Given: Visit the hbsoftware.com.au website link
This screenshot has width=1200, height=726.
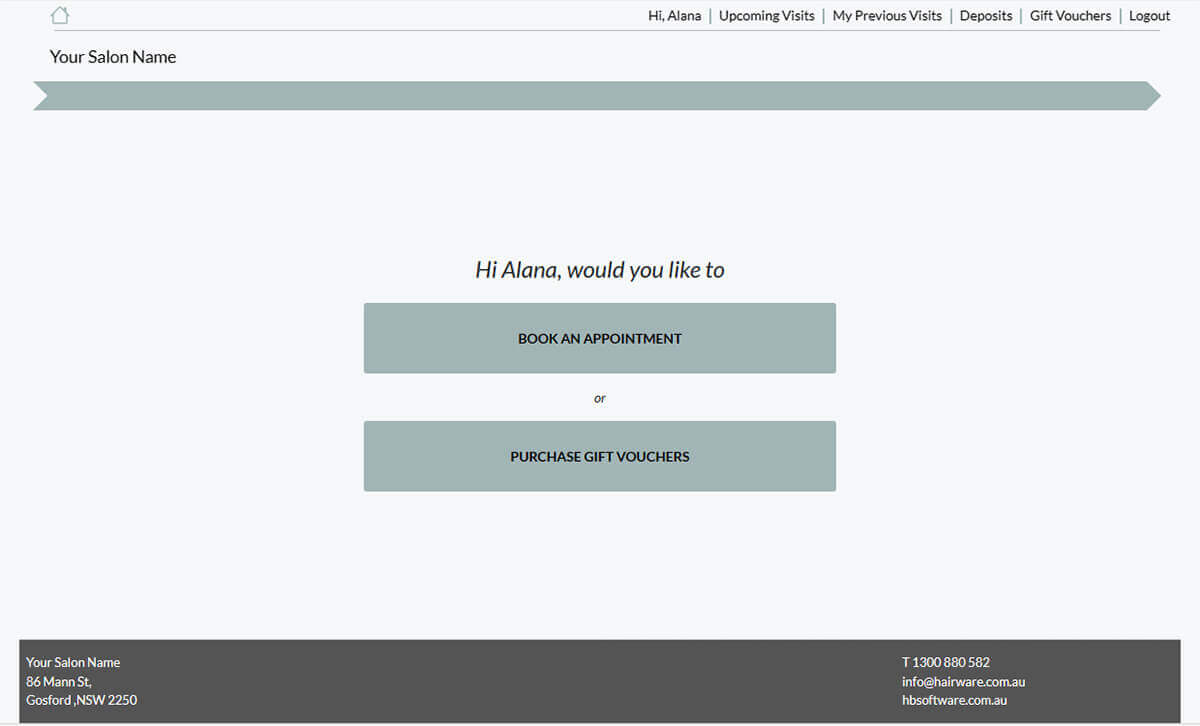Looking at the screenshot, I should pyautogui.click(x=954, y=700).
